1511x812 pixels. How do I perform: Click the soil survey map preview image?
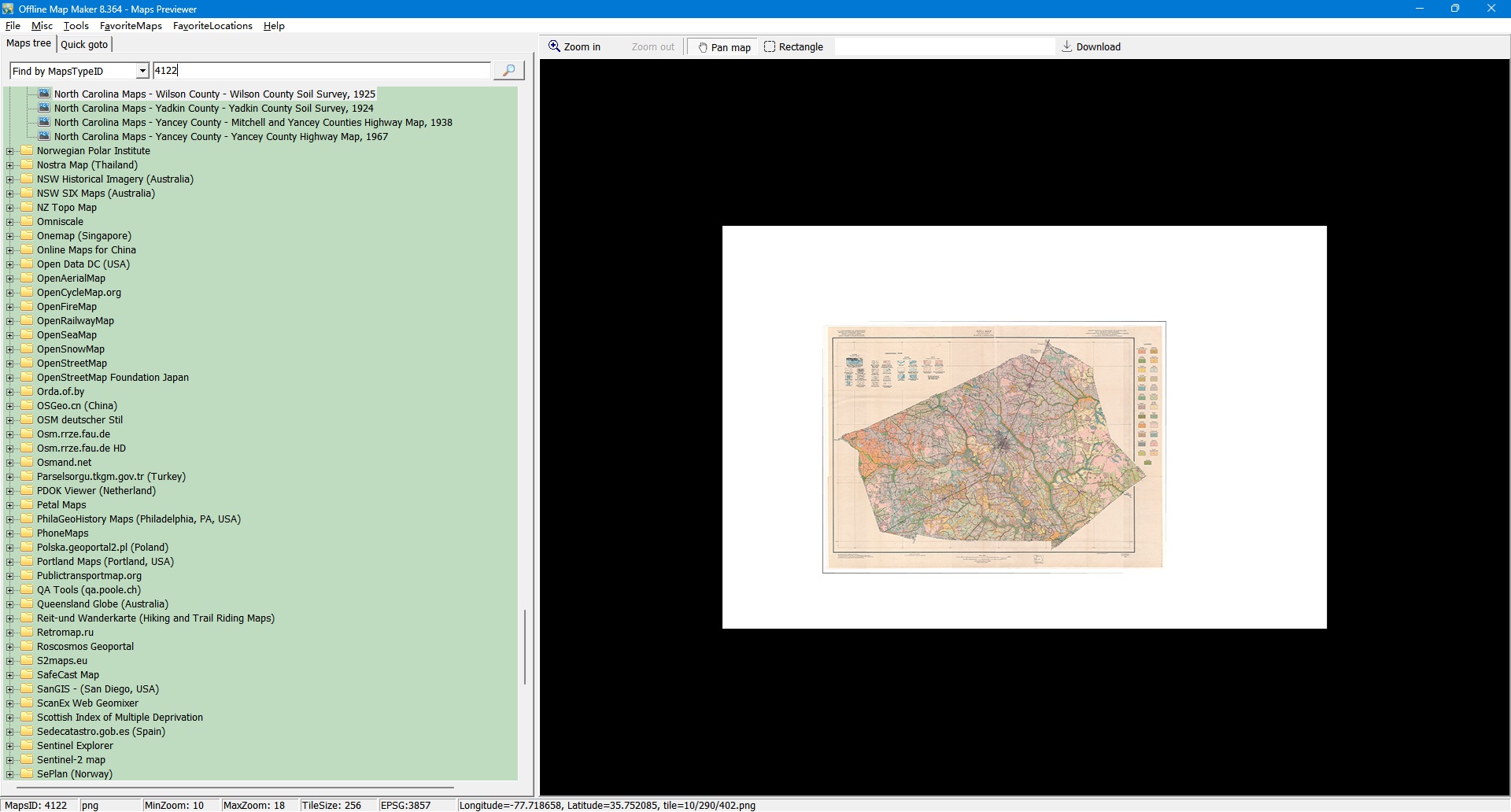995,446
